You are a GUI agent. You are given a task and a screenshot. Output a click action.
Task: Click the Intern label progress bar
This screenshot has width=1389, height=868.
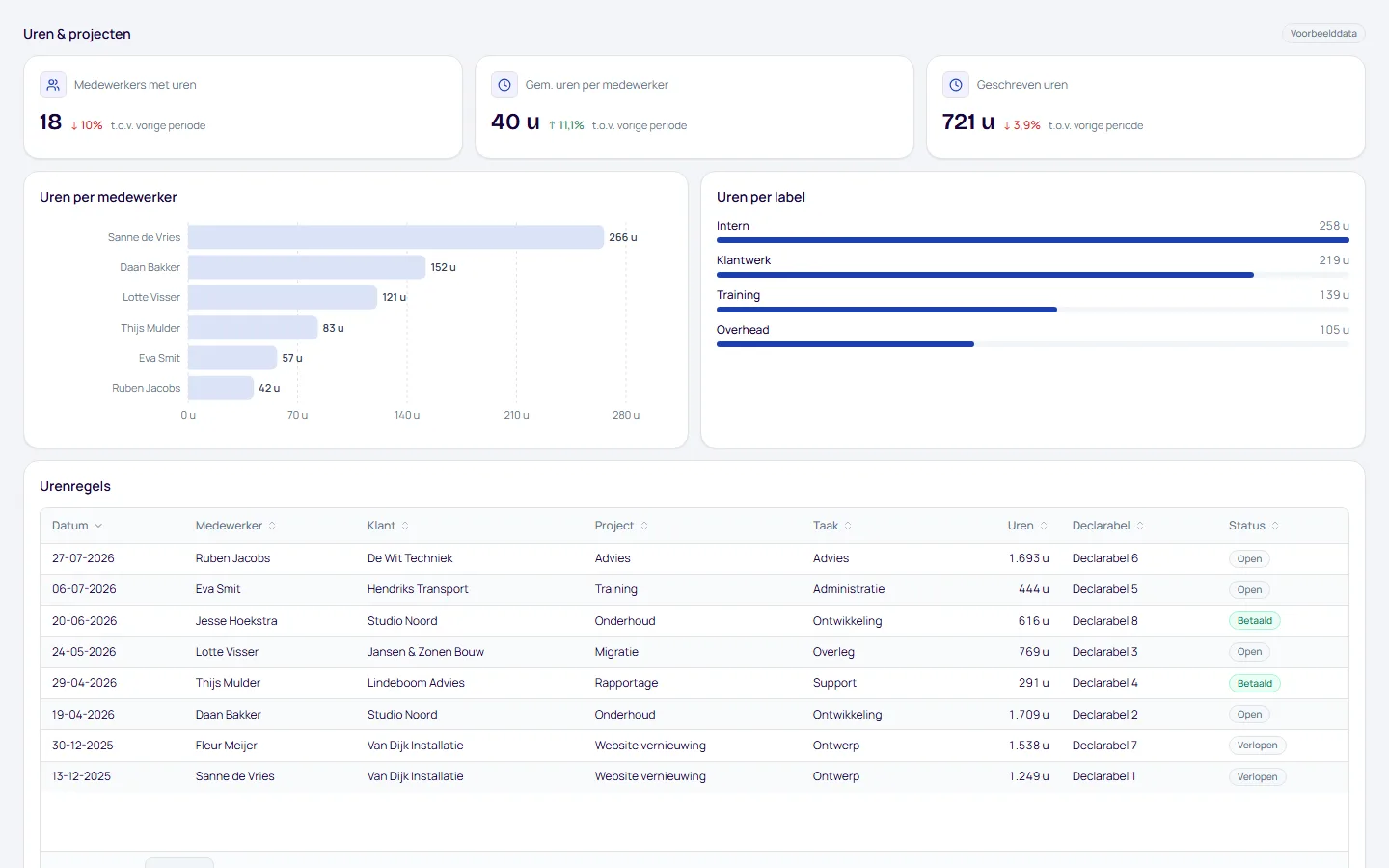click(x=1033, y=240)
